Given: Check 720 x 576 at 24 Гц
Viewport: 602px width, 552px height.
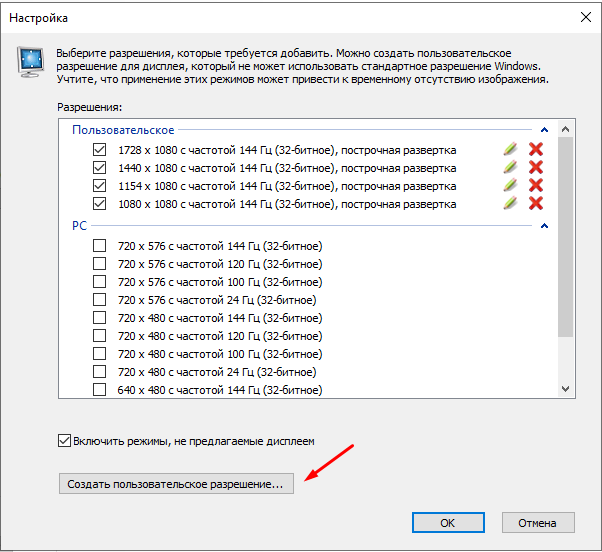Looking at the screenshot, I should [x=99, y=299].
